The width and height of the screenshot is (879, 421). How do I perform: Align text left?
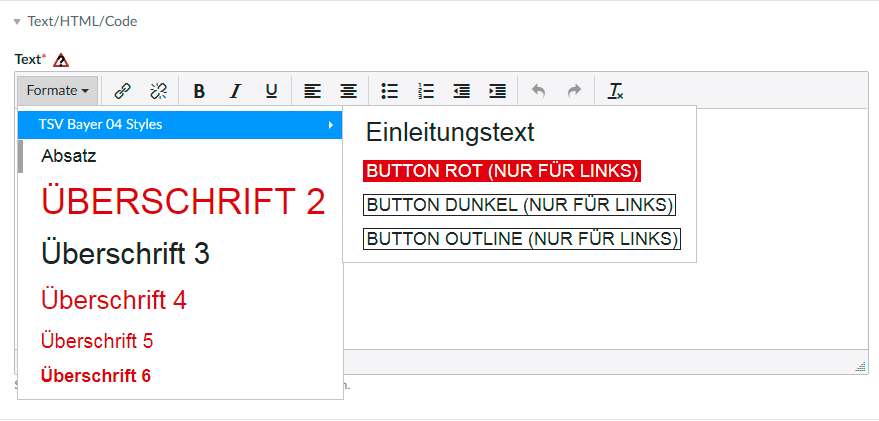point(313,91)
